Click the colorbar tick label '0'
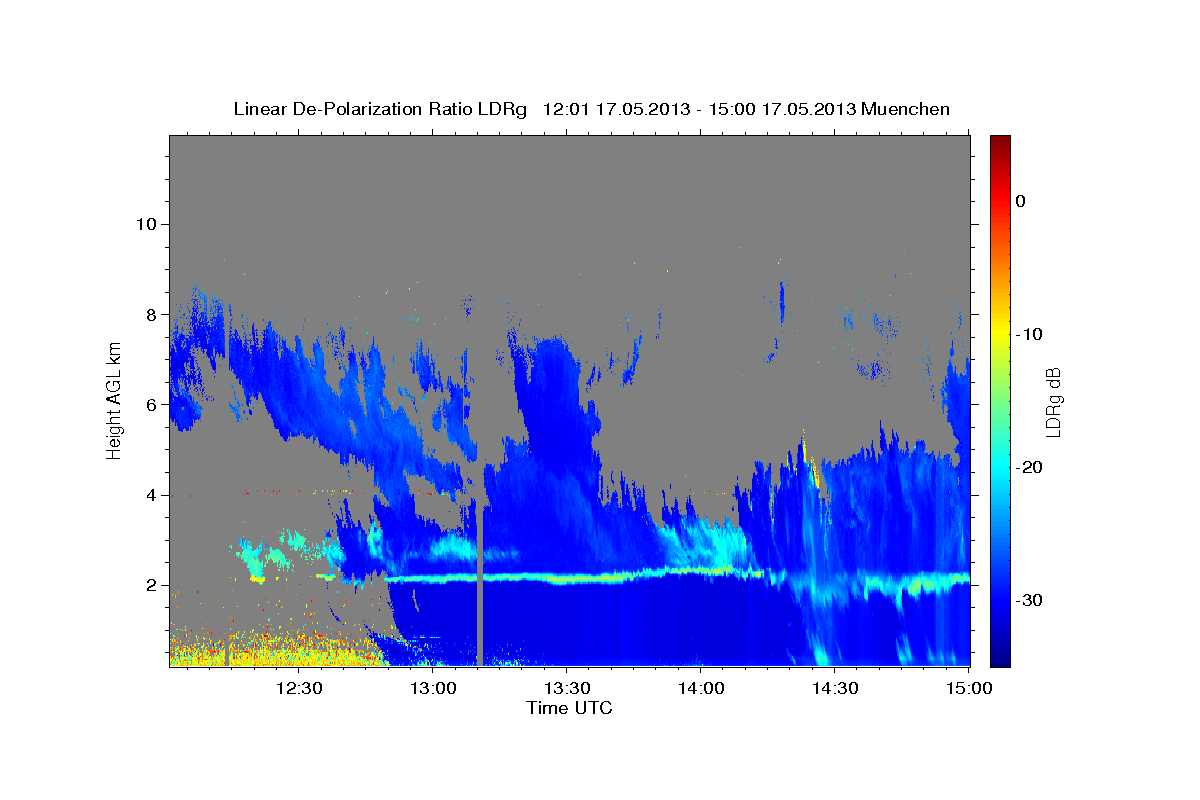The image size is (1200, 800). (1021, 201)
